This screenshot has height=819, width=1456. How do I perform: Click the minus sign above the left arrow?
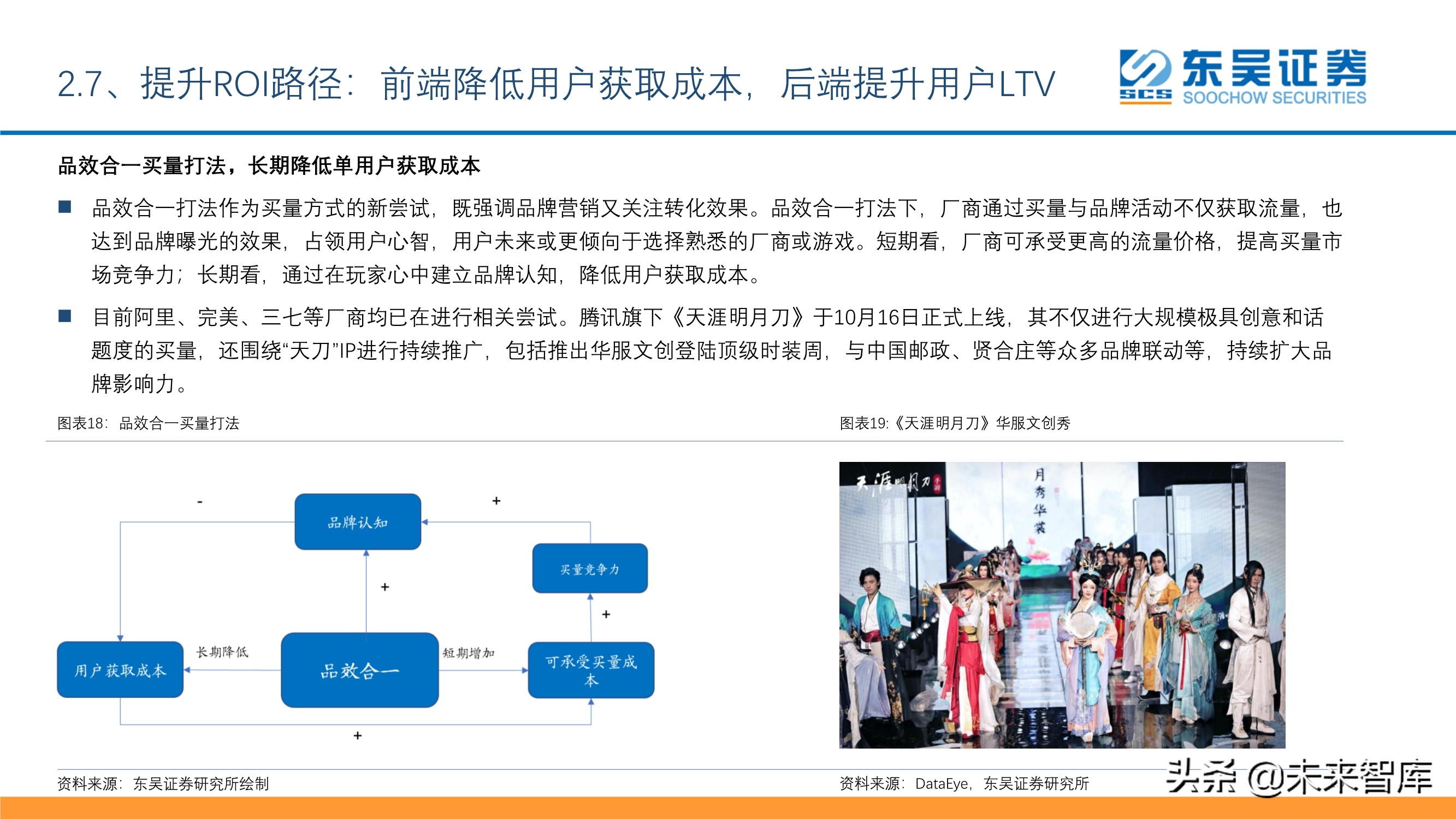click(x=200, y=502)
